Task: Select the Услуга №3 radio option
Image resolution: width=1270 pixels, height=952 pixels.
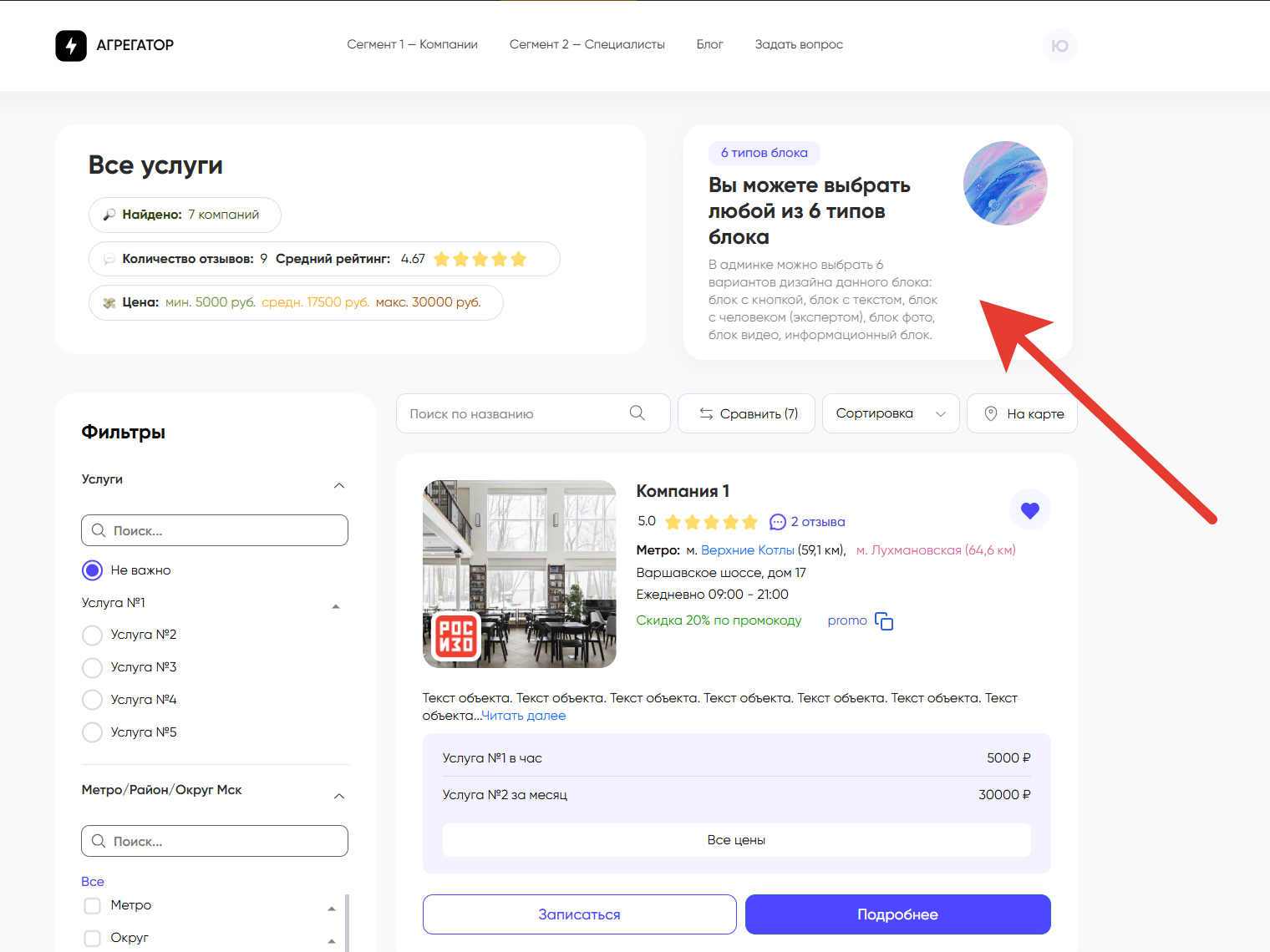Action: 93,668
